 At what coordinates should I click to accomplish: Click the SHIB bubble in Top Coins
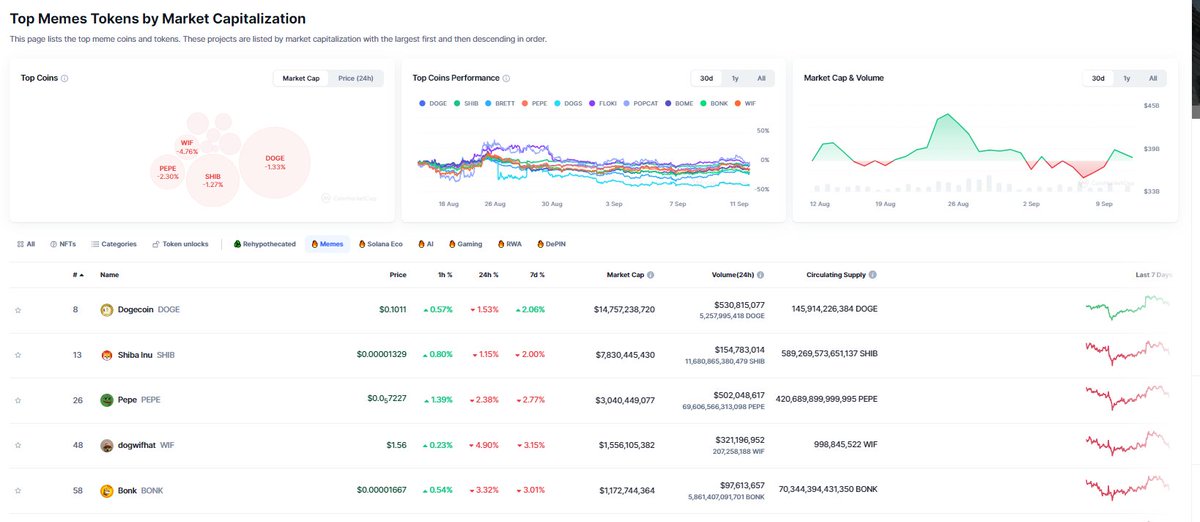pos(213,180)
